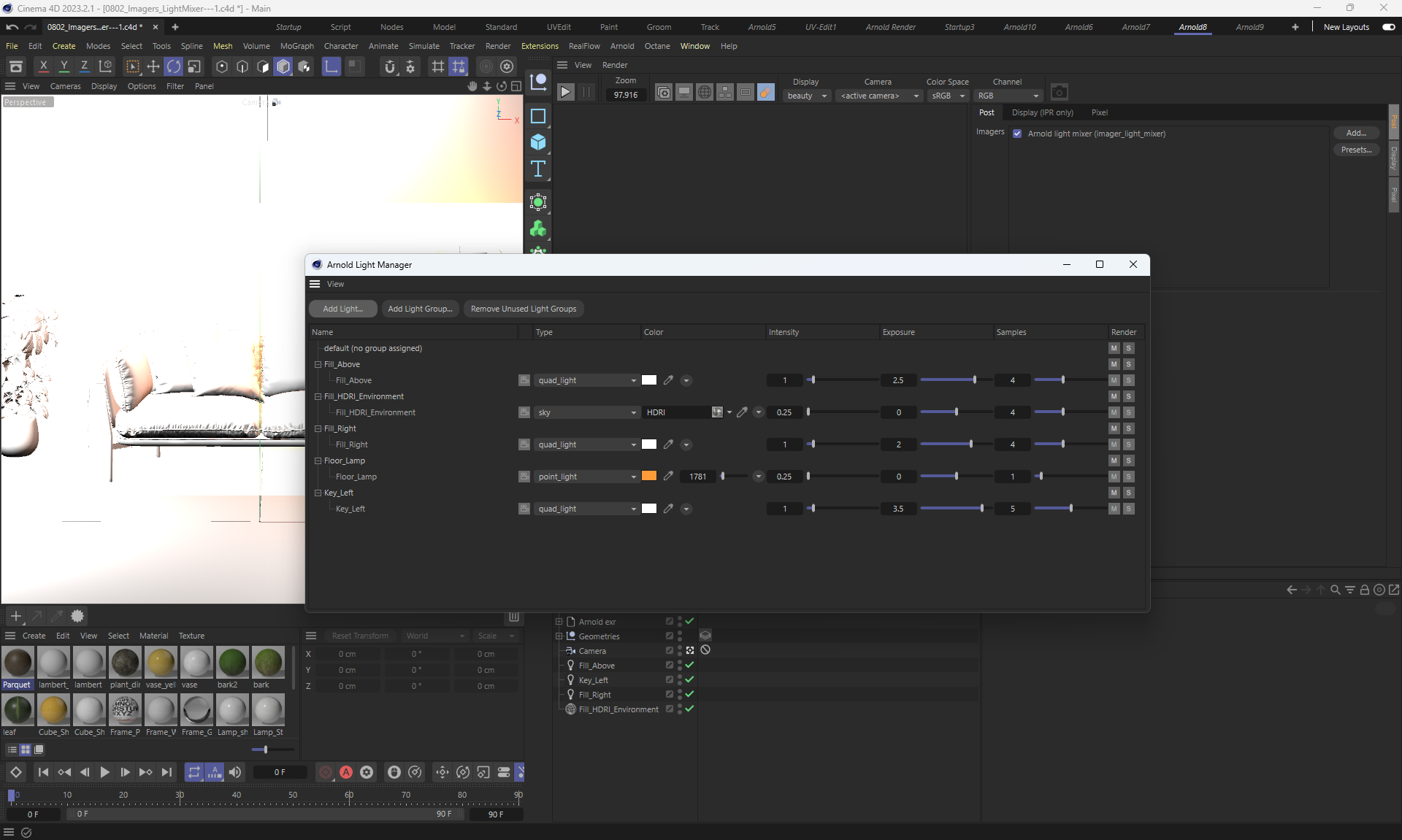This screenshot has height=840, width=1402.
Task: Select the Cube primitive tool
Action: (x=538, y=142)
